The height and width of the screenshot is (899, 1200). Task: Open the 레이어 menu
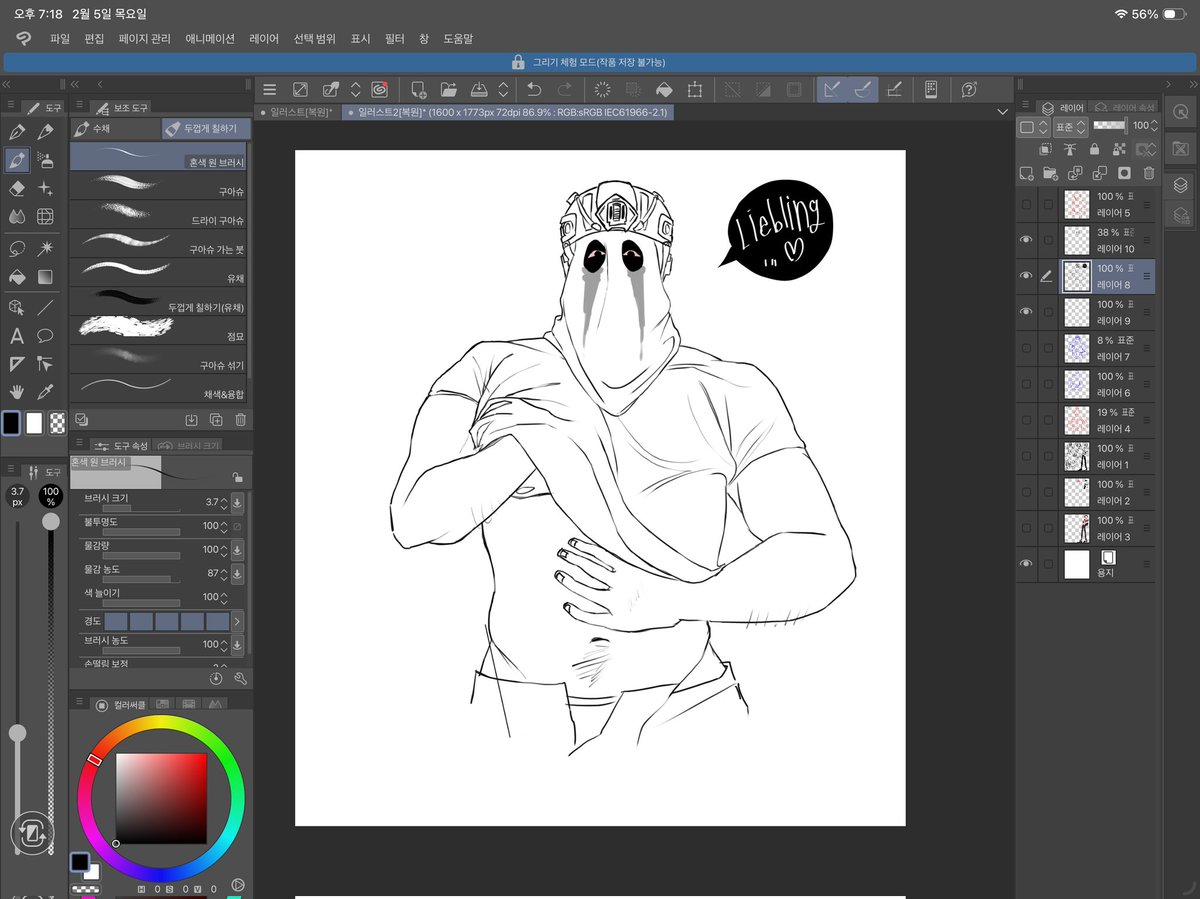pos(264,38)
